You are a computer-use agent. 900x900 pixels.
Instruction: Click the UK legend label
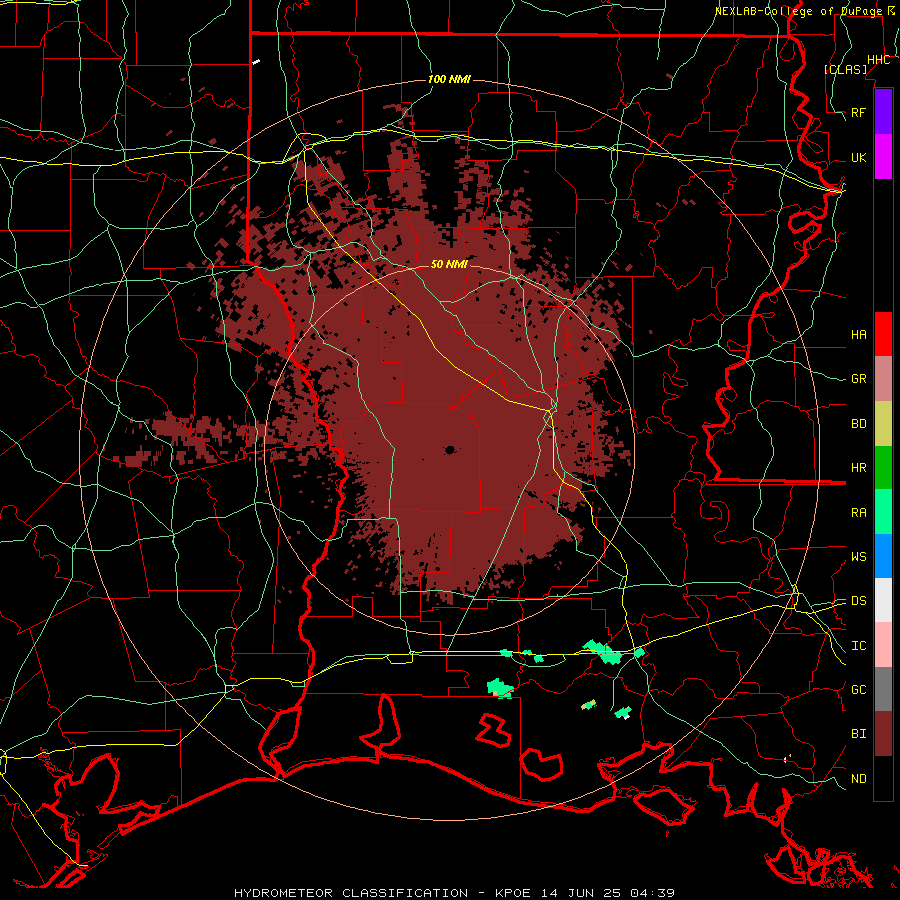(x=858, y=157)
